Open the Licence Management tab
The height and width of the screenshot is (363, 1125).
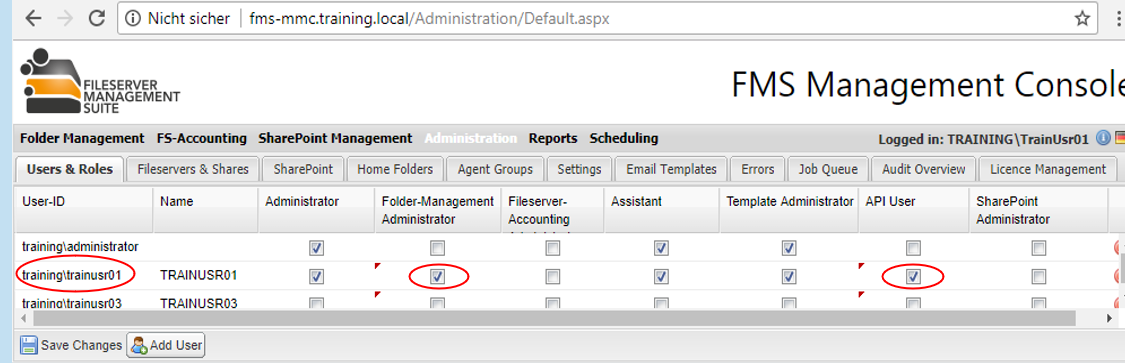coord(1048,169)
